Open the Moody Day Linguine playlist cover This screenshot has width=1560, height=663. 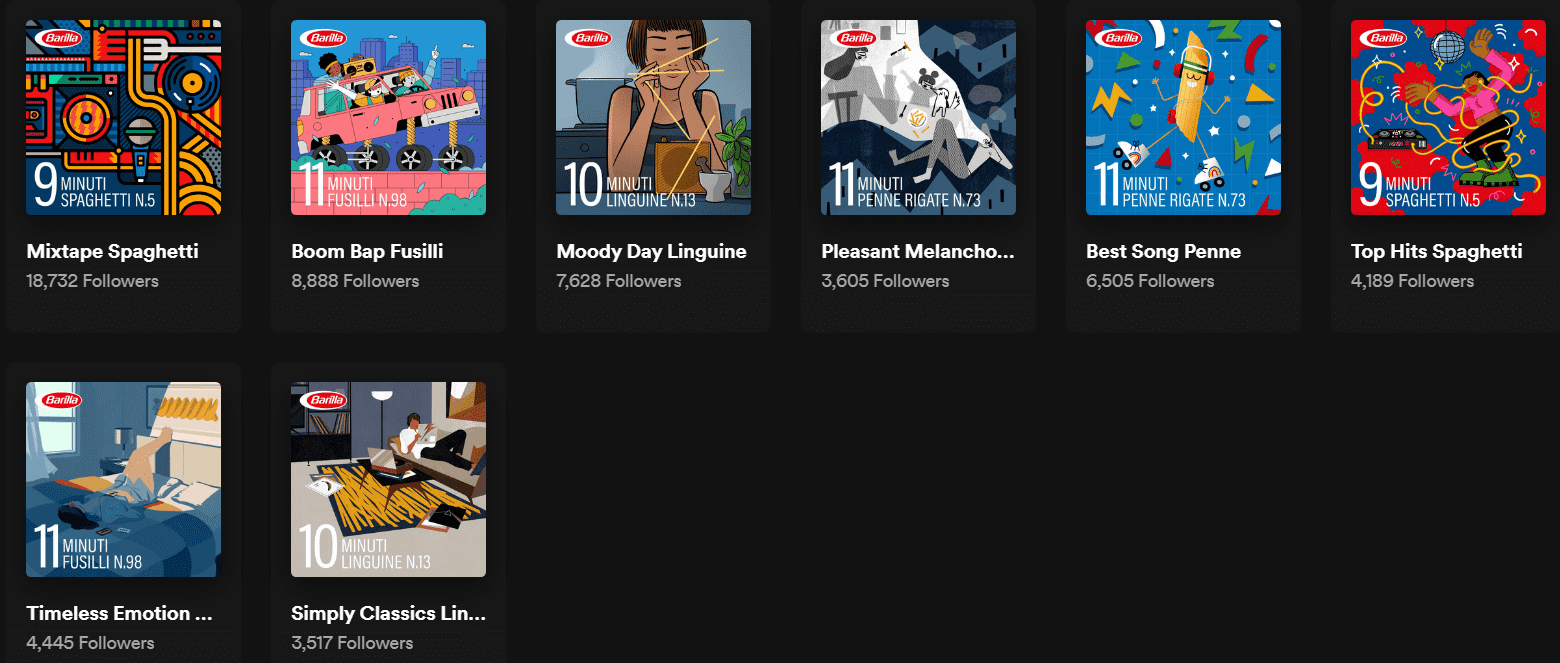tap(653, 116)
